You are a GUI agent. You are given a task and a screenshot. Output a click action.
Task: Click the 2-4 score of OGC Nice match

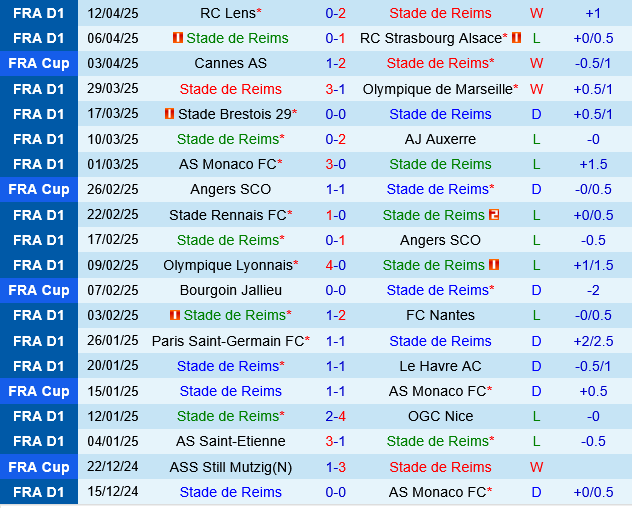[336, 416]
